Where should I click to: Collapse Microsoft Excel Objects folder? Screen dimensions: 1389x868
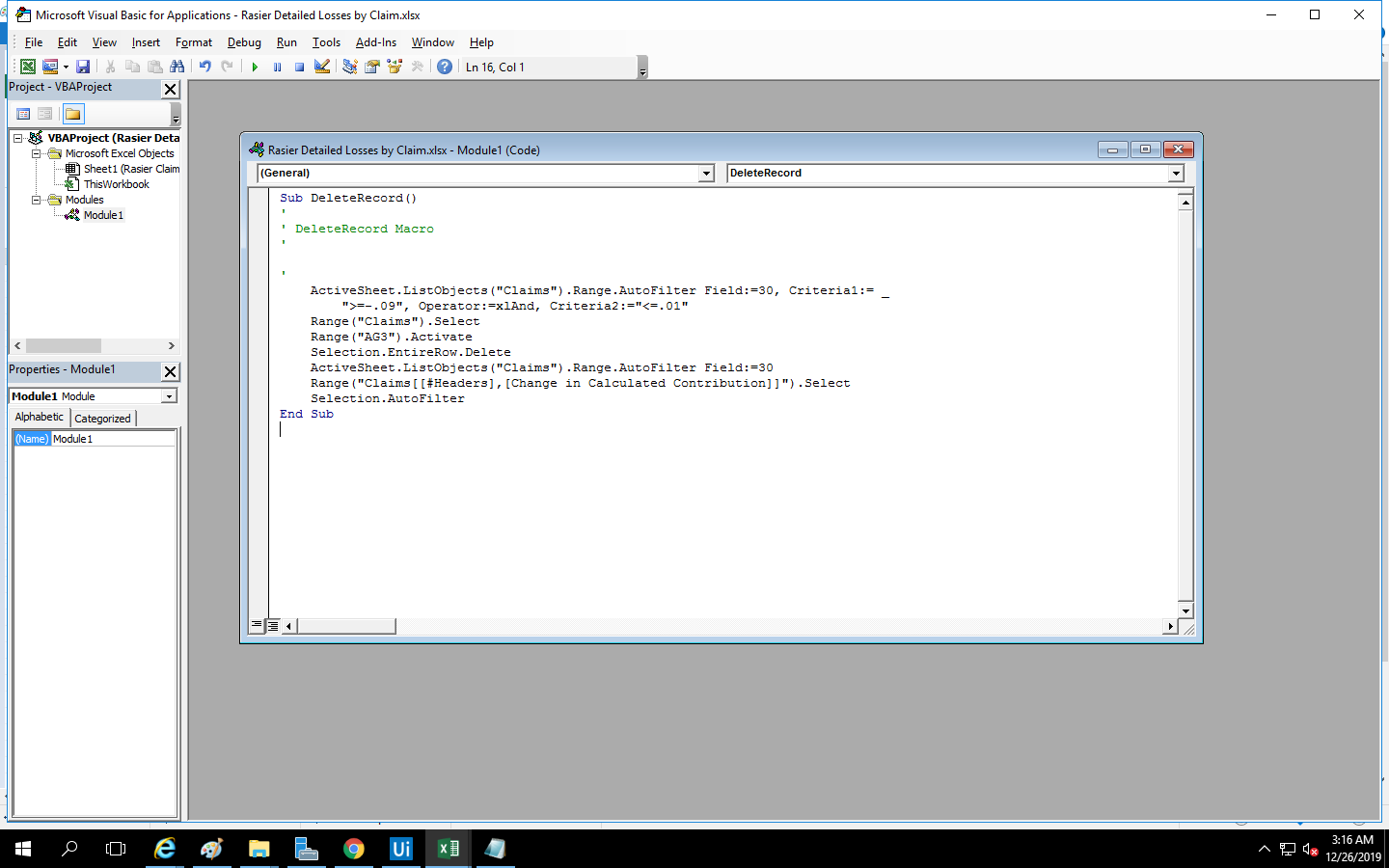click(36, 153)
